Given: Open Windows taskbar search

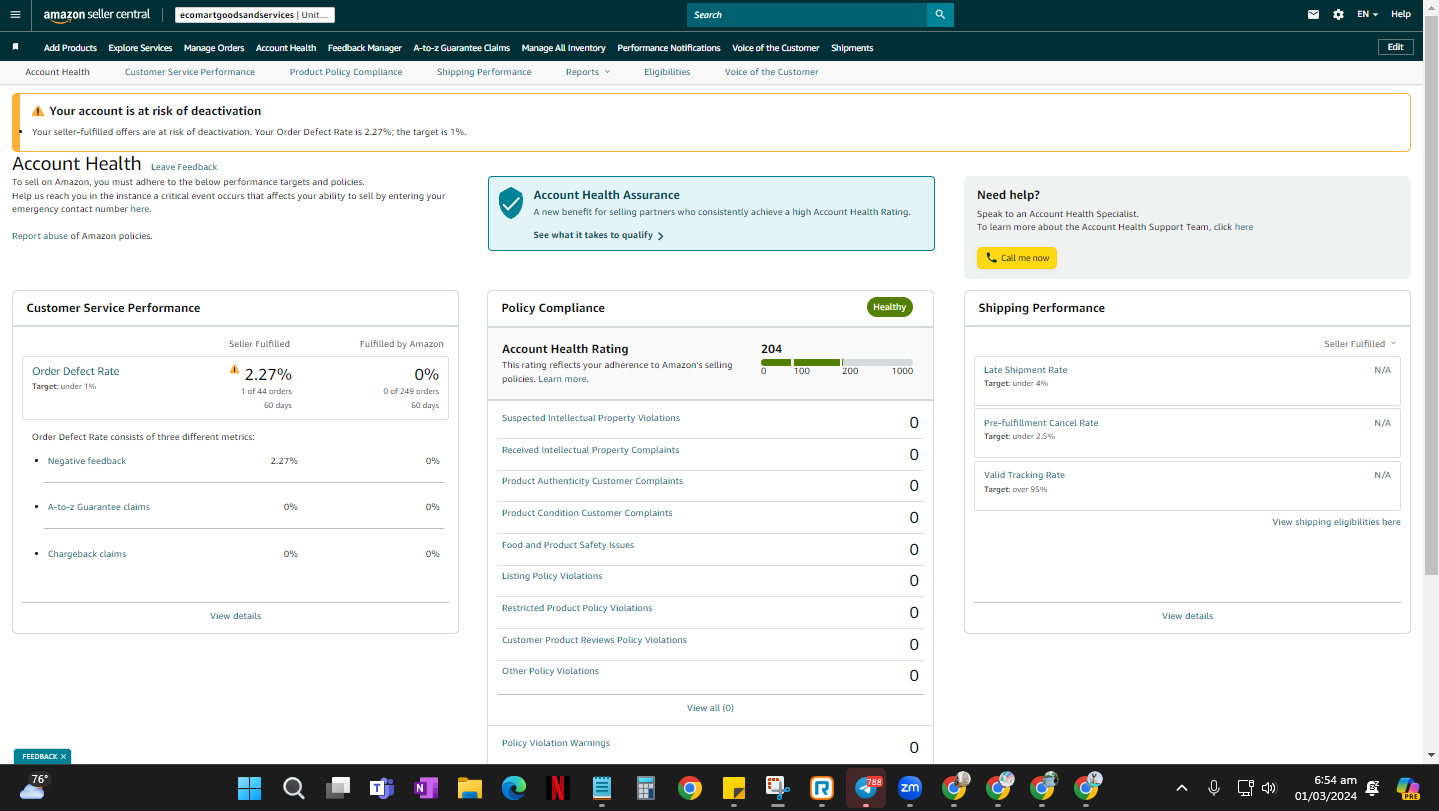Looking at the screenshot, I should pos(294,788).
